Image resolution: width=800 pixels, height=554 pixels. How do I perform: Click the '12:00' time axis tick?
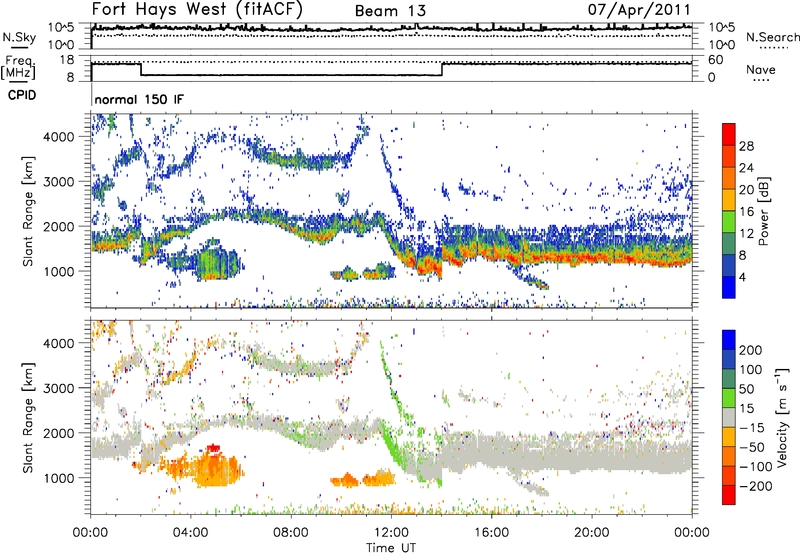coord(391,533)
